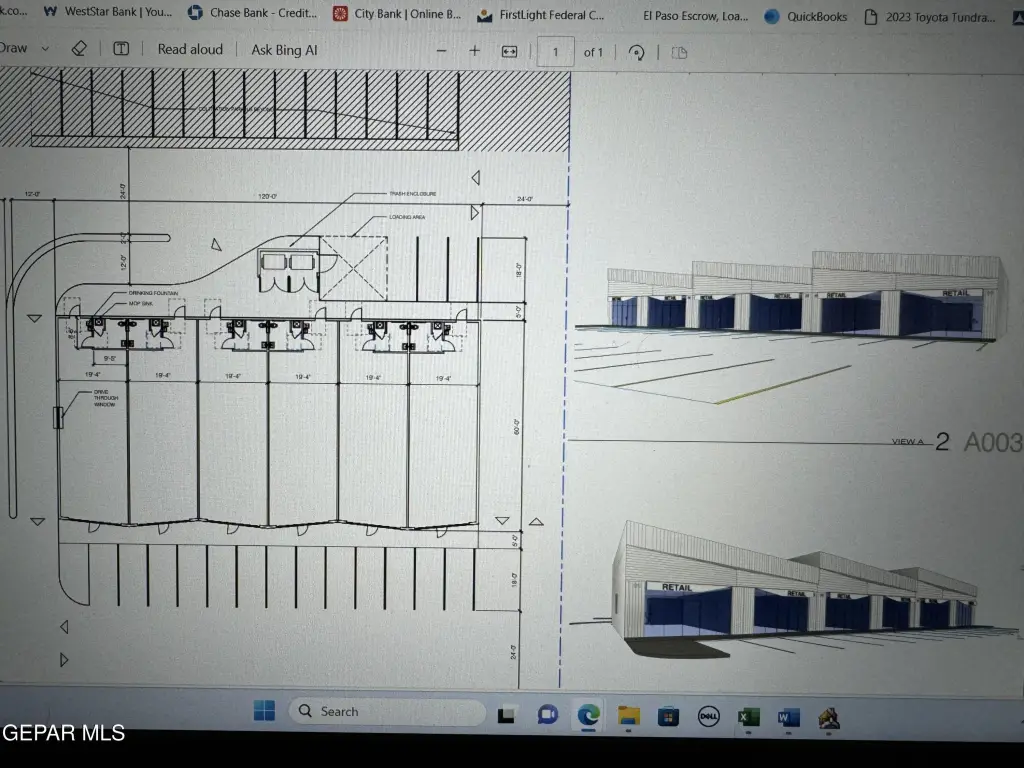Open Word from the taskbar
Screen dimensions: 1024x768
(x=788, y=718)
